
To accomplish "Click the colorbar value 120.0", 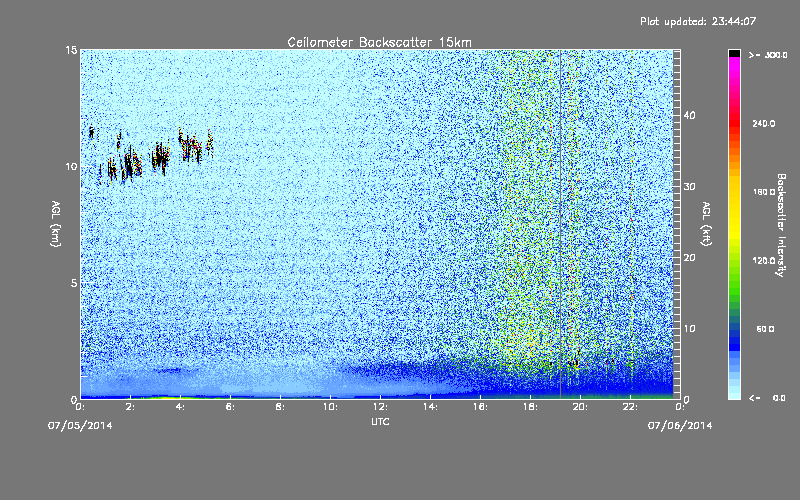I will click(764, 261).
